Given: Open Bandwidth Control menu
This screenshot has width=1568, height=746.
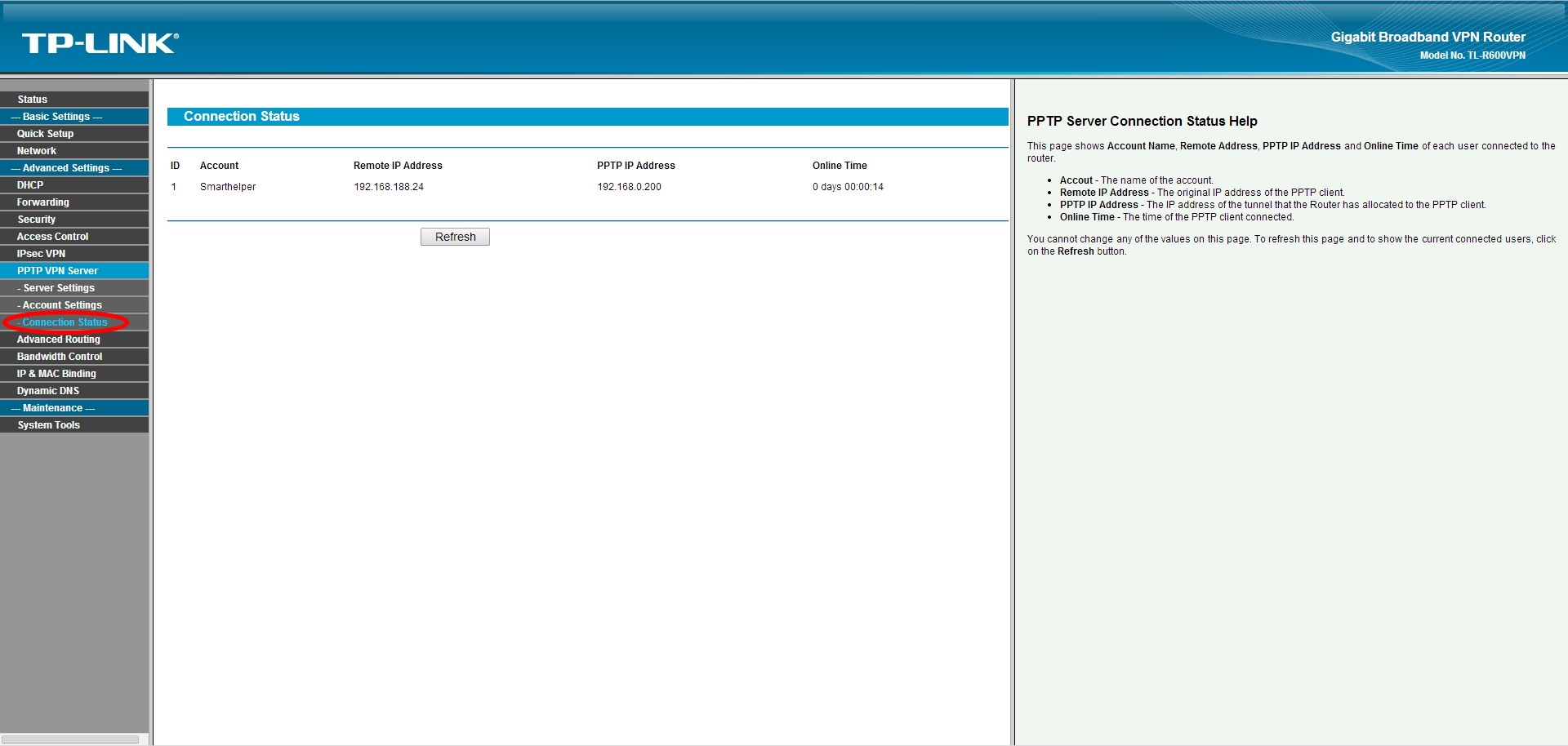Looking at the screenshot, I should (74, 357).
